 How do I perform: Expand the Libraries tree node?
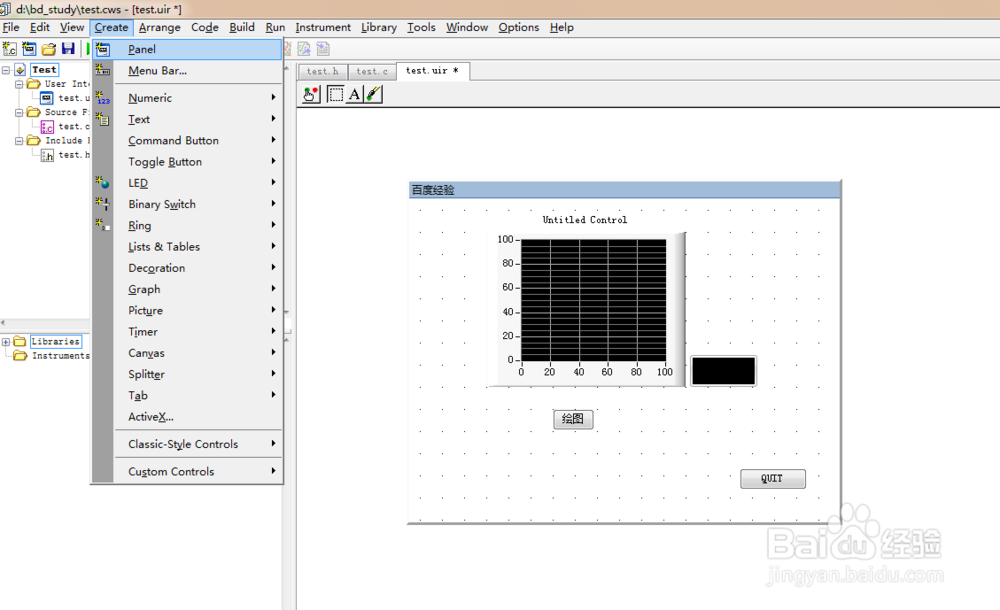click(x=6, y=341)
